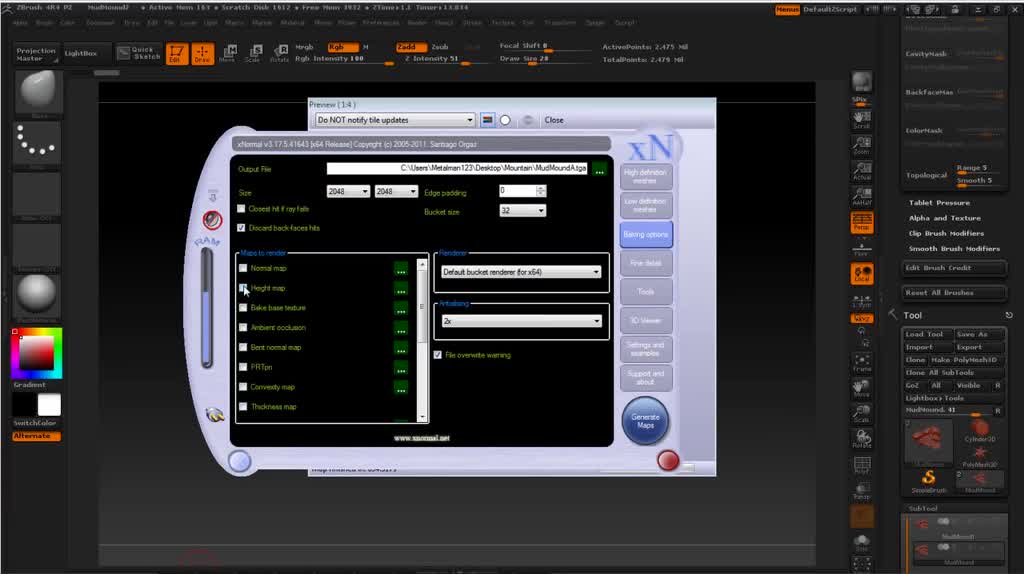Click the red no-entry icon on xNormal left edge
1024x574 pixels.
[212, 220]
